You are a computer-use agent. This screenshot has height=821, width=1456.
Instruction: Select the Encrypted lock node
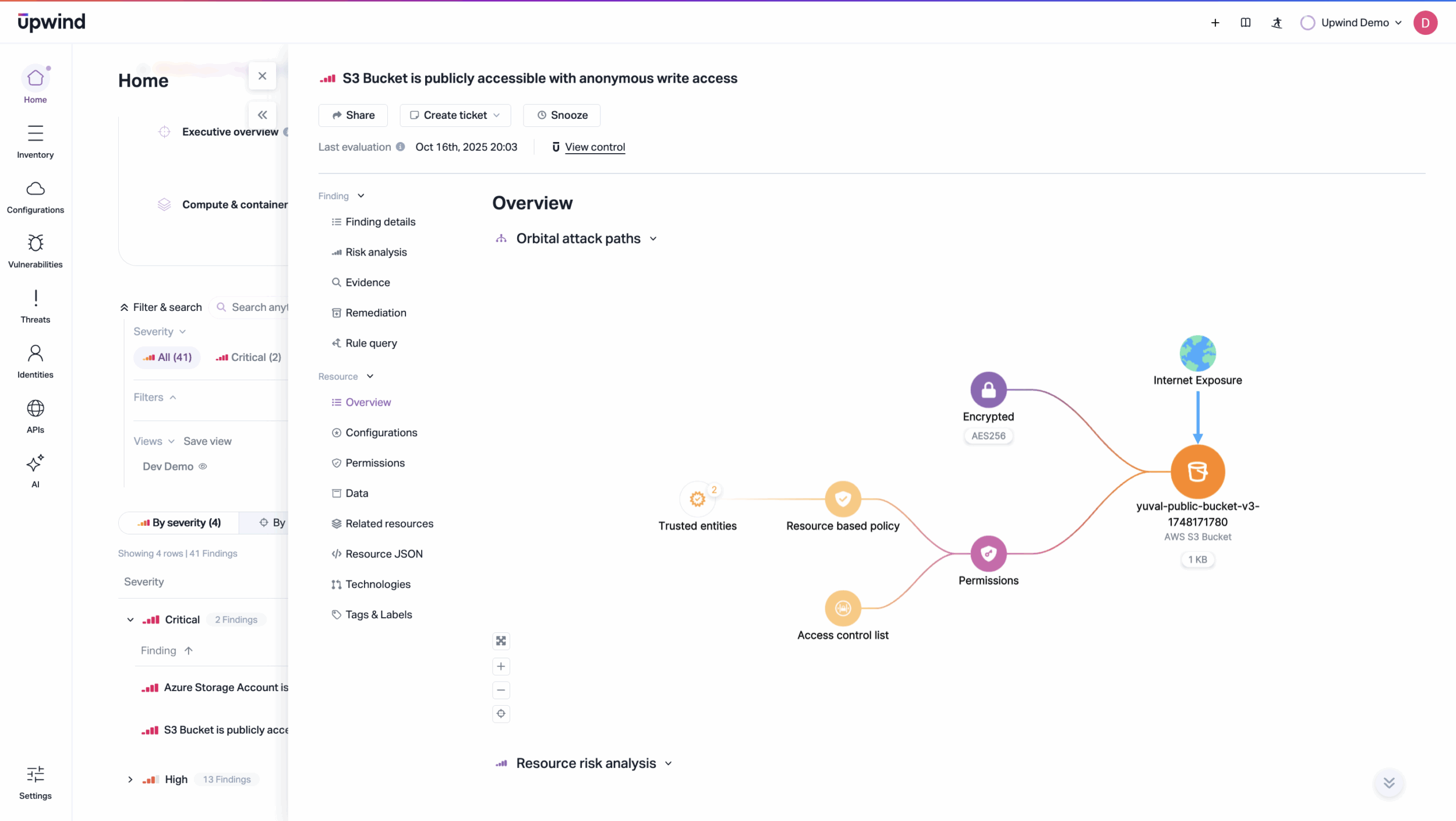point(988,390)
